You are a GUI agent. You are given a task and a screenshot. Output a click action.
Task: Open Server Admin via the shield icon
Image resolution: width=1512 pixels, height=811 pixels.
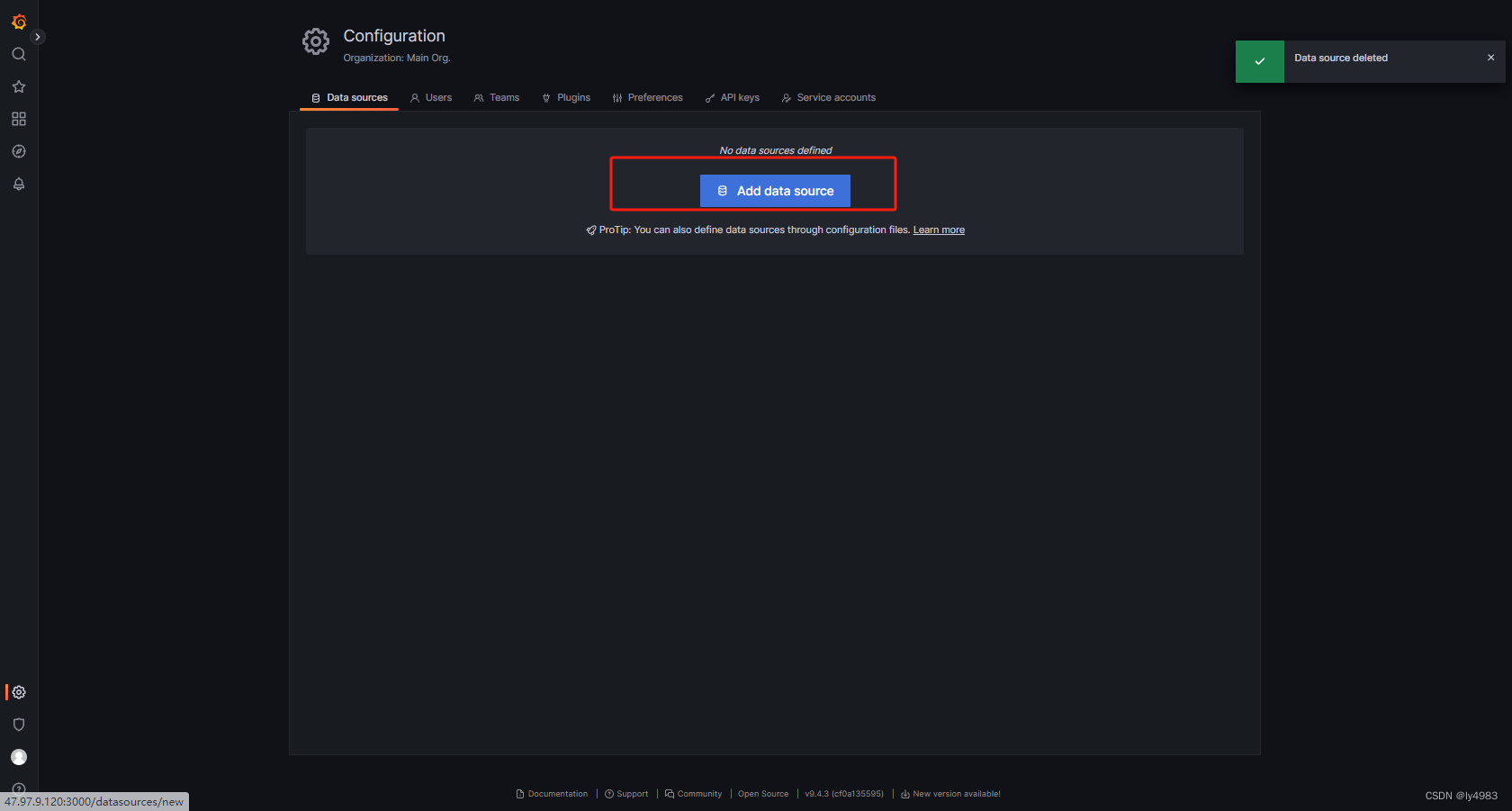click(19, 724)
